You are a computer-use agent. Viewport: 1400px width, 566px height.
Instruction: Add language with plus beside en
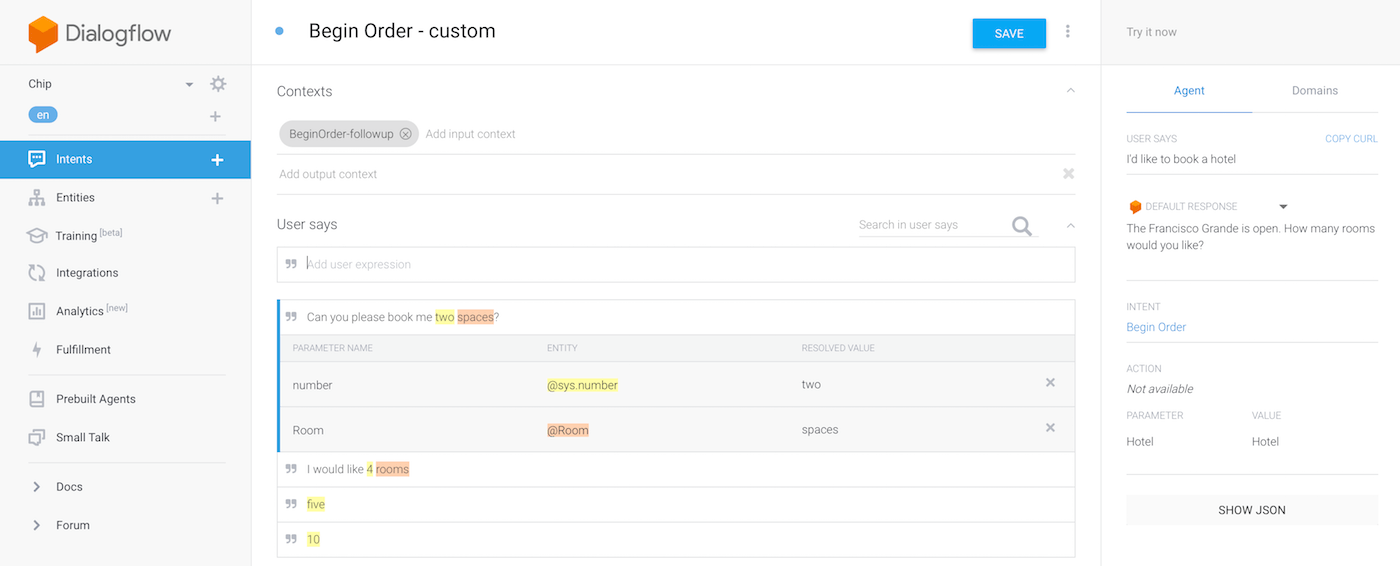click(215, 116)
